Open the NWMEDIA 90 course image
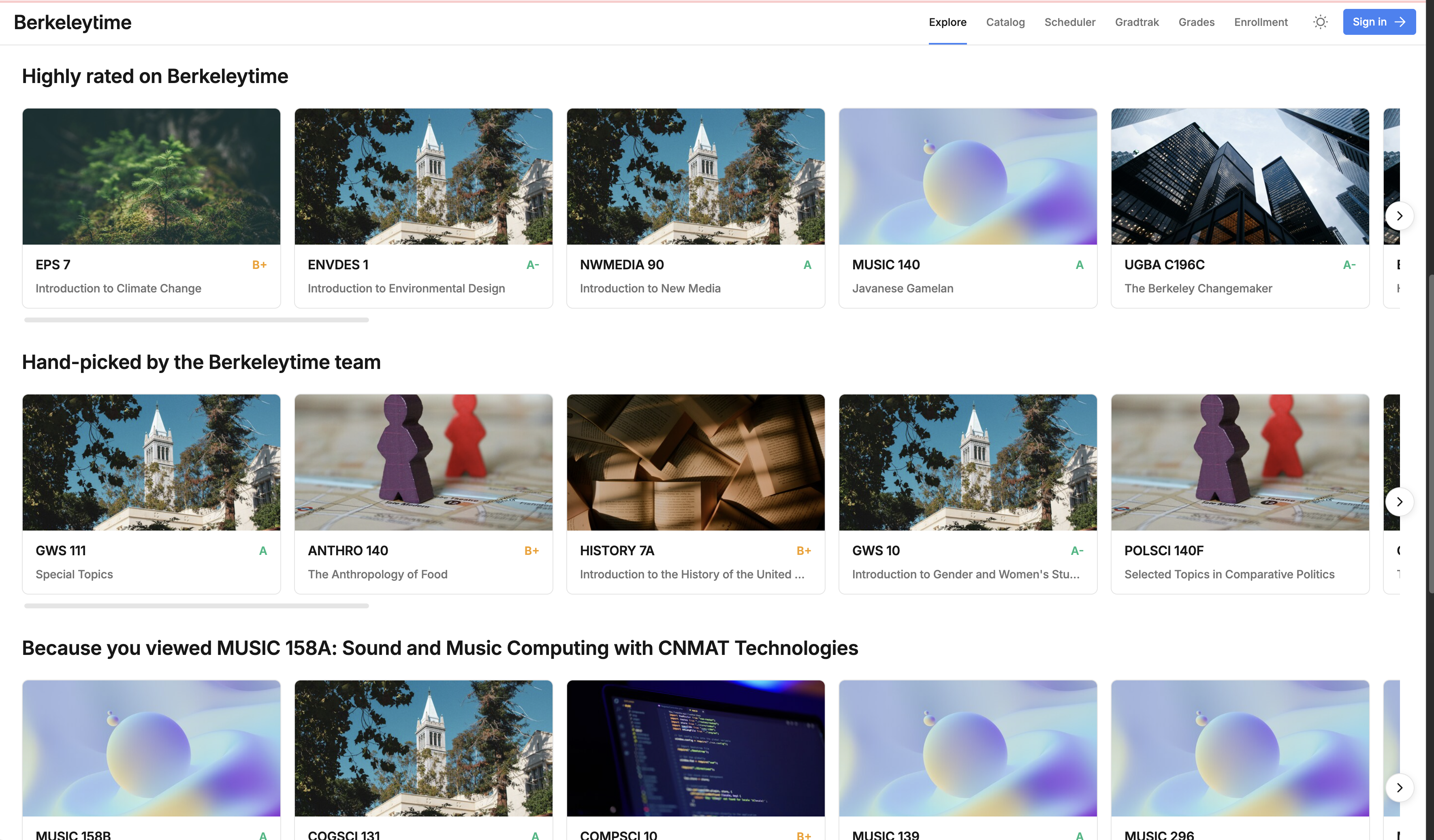Screen dimensions: 1434x840 696,177
